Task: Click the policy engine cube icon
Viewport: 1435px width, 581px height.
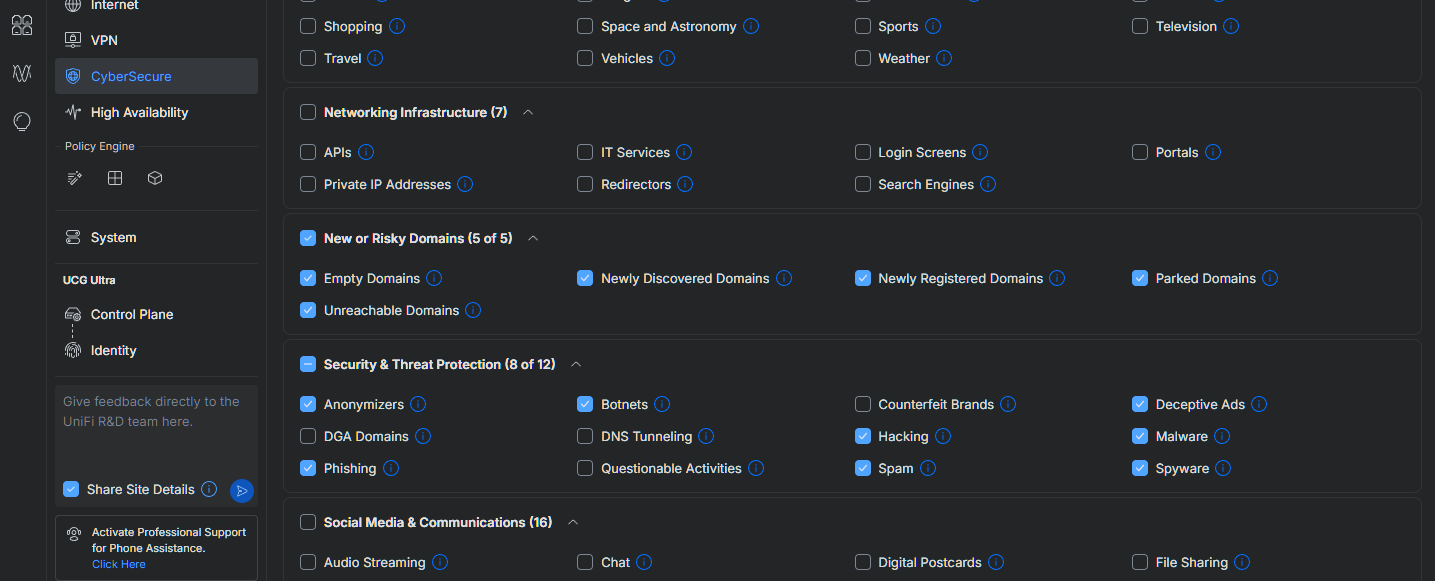Action: click(x=155, y=178)
